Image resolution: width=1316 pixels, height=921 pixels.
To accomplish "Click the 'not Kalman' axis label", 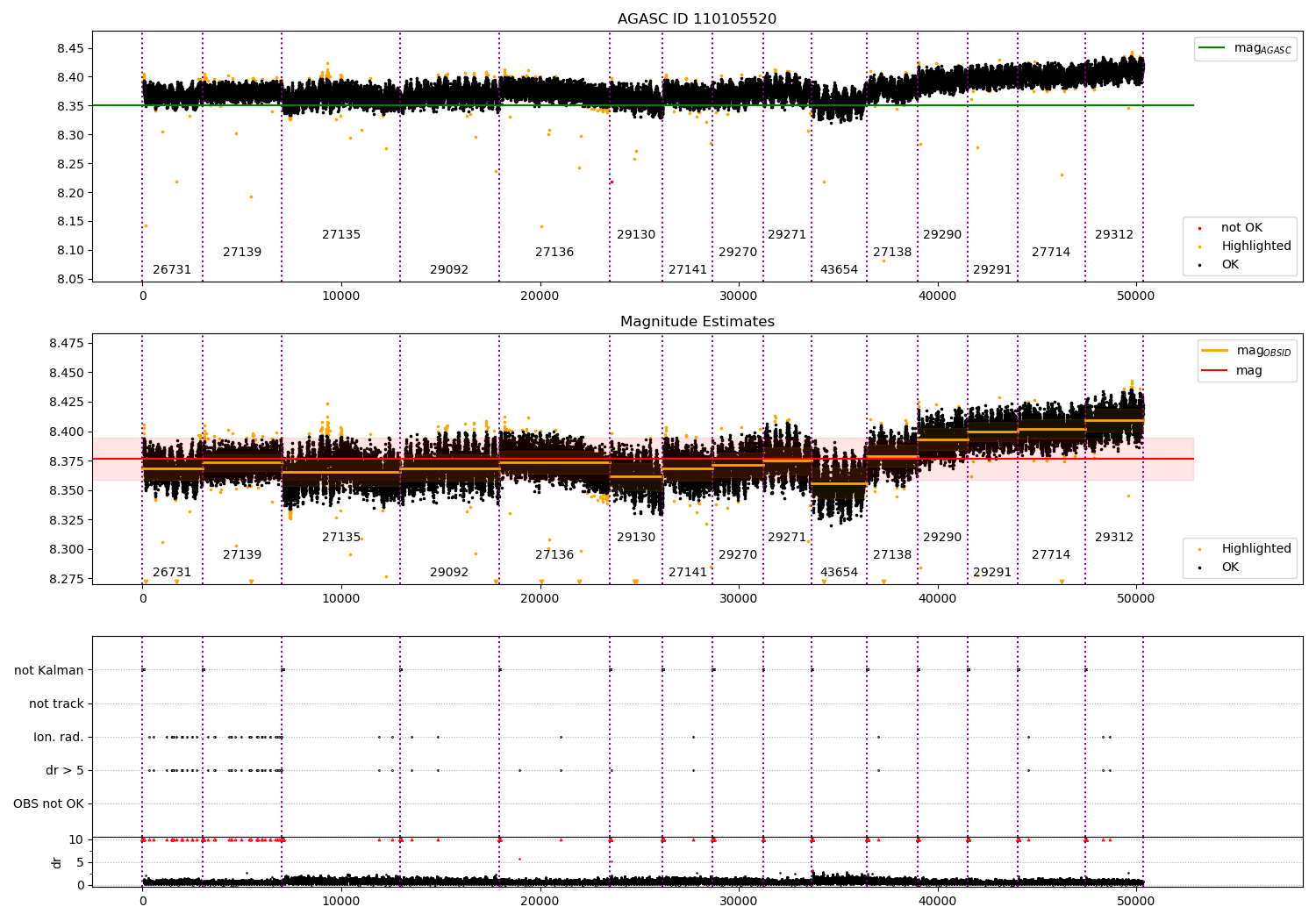I will [49, 670].
